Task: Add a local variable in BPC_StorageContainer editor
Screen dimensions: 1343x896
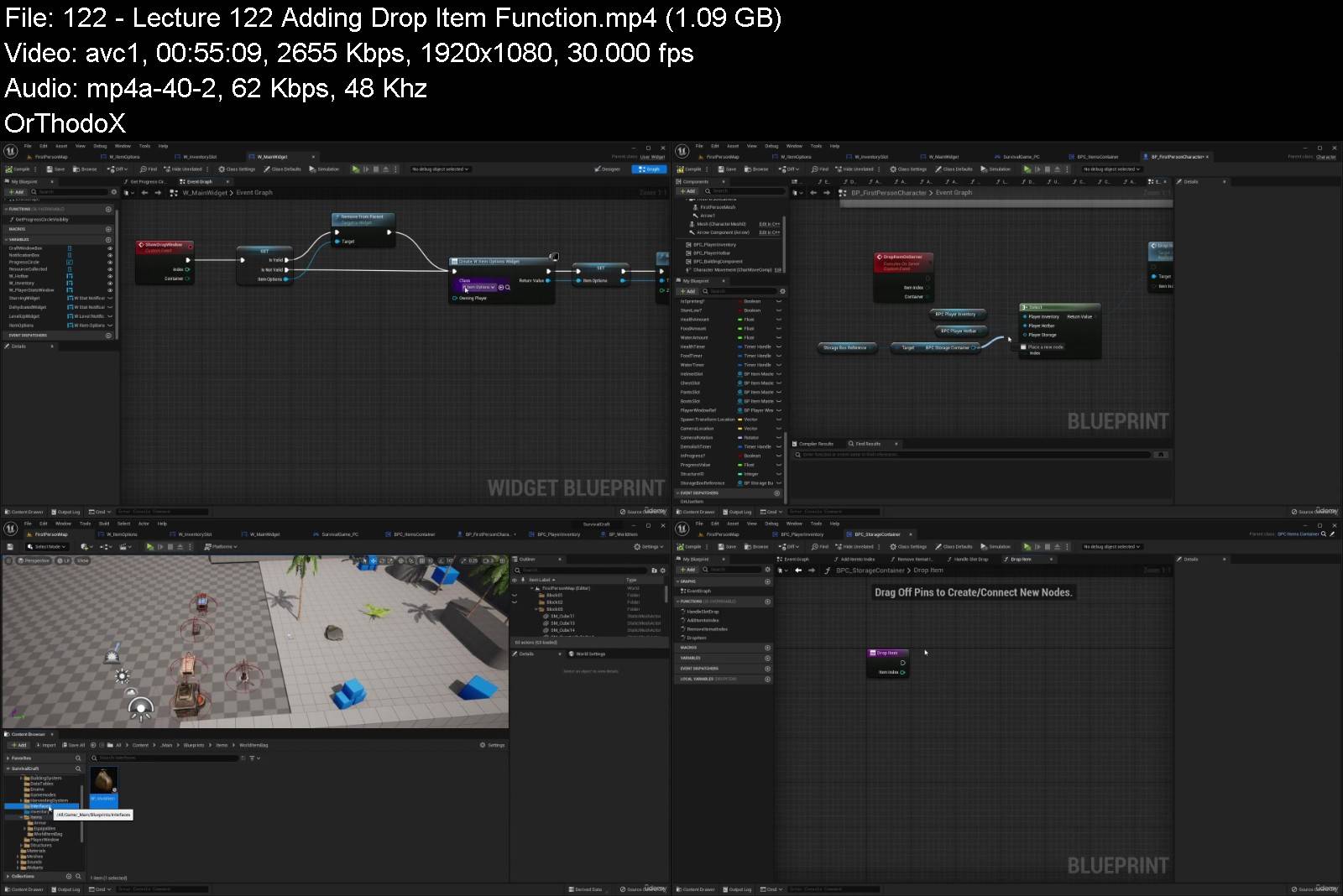Action: [x=767, y=679]
